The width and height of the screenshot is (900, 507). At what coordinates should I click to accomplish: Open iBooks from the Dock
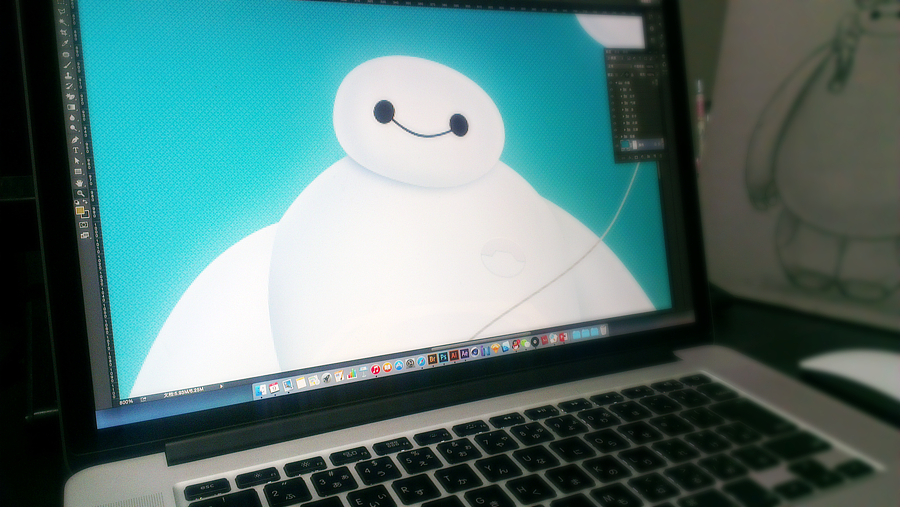point(387,367)
